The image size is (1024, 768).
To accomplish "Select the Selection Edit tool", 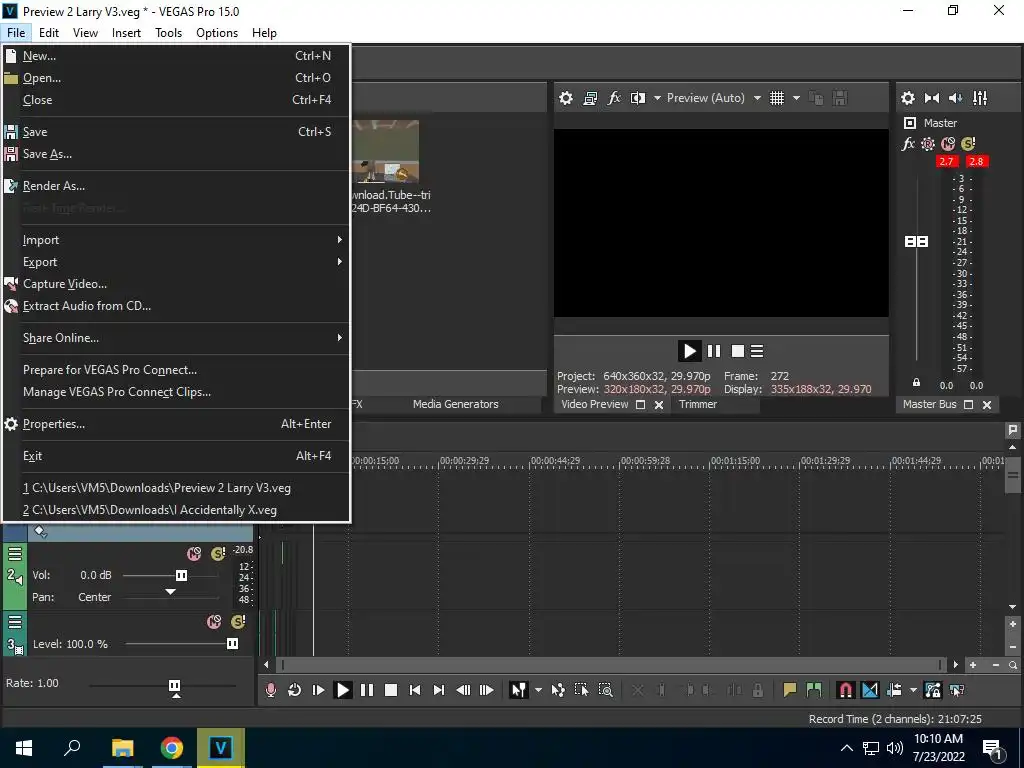I will [581, 690].
